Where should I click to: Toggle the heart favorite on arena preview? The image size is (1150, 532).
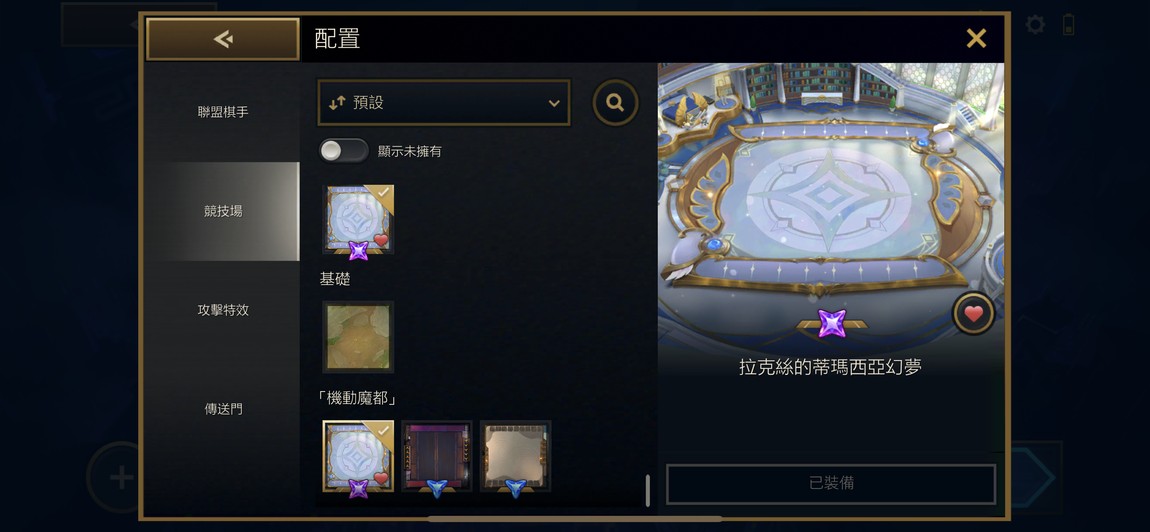click(973, 314)
